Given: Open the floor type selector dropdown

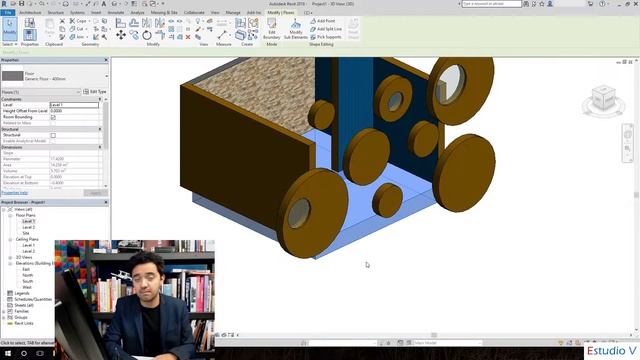Looking at the screenshot, I should [107, 76].
